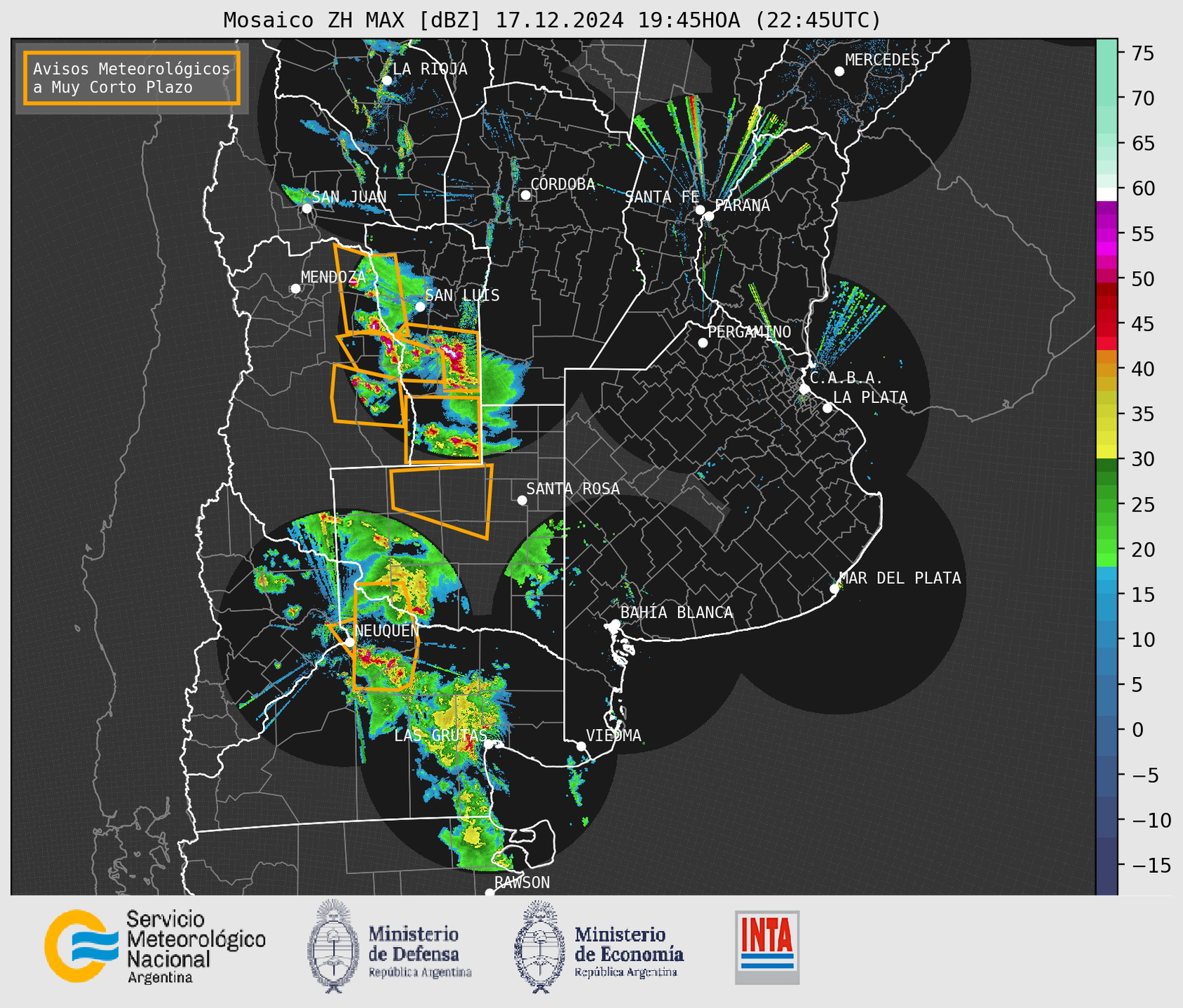Click the white dot marker for Viedma
Screen dimensions: 1183x1008
[x=581, y=747]
